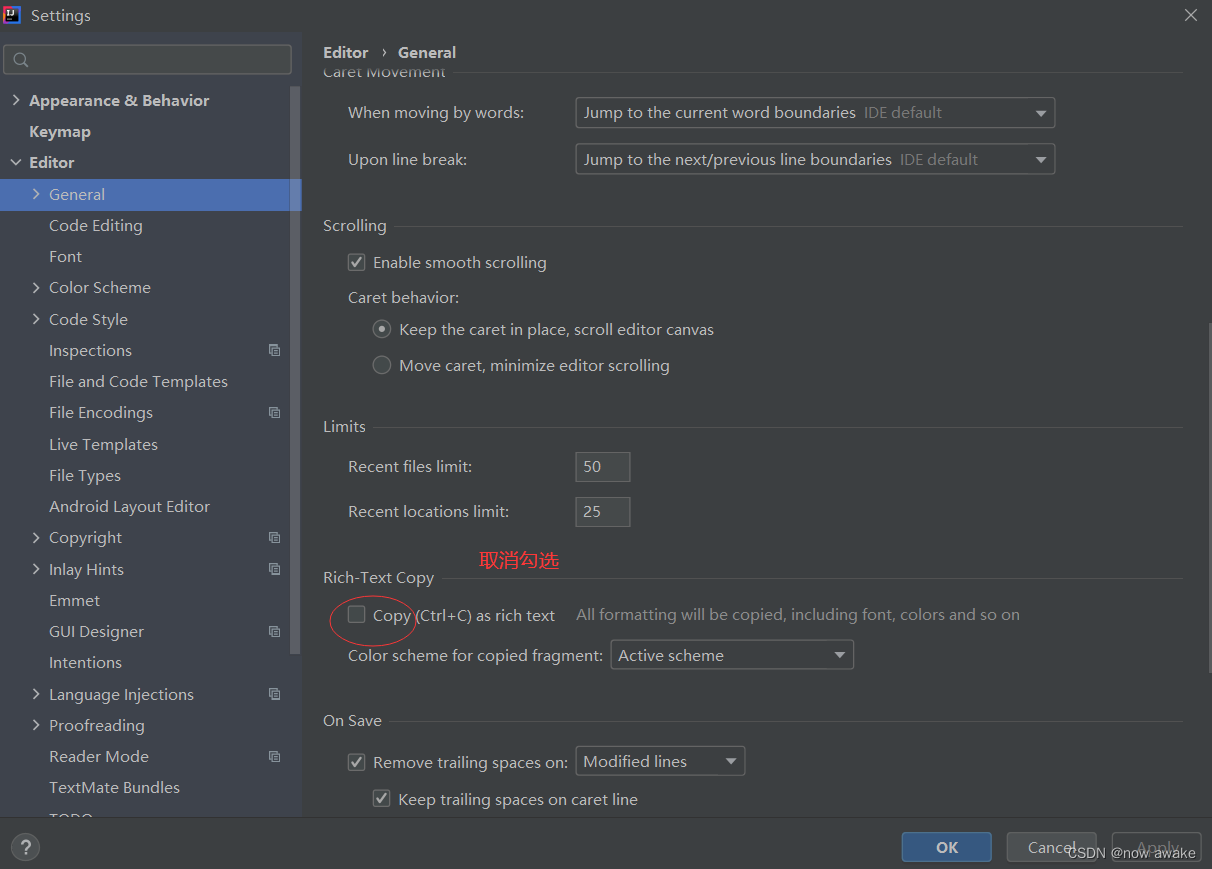Image resolution: width=1212 pixels, height=869 pixels.
Task: Click the OK button
Action: coord(946,847)
